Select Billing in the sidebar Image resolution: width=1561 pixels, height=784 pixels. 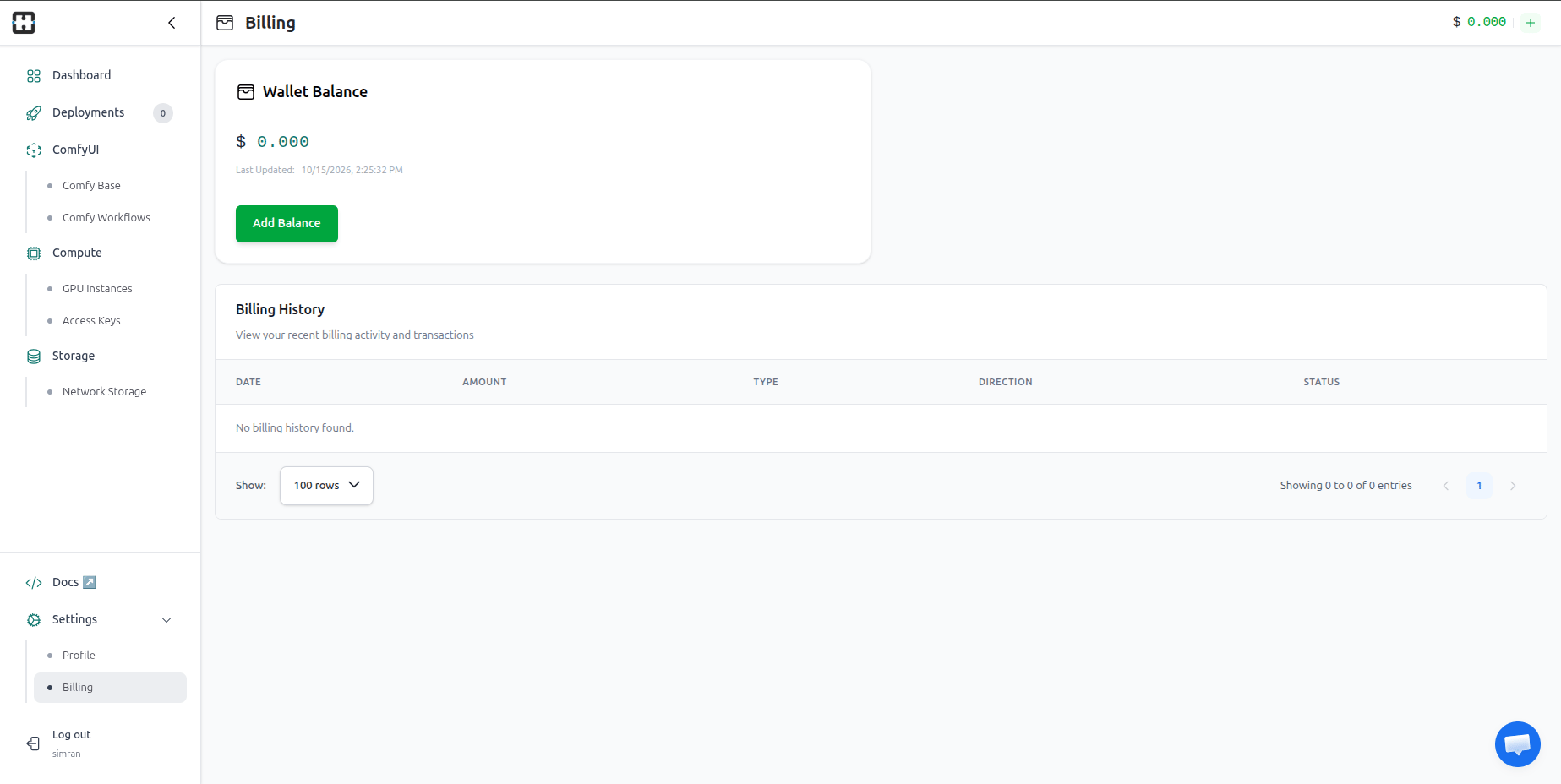(110, 688)
